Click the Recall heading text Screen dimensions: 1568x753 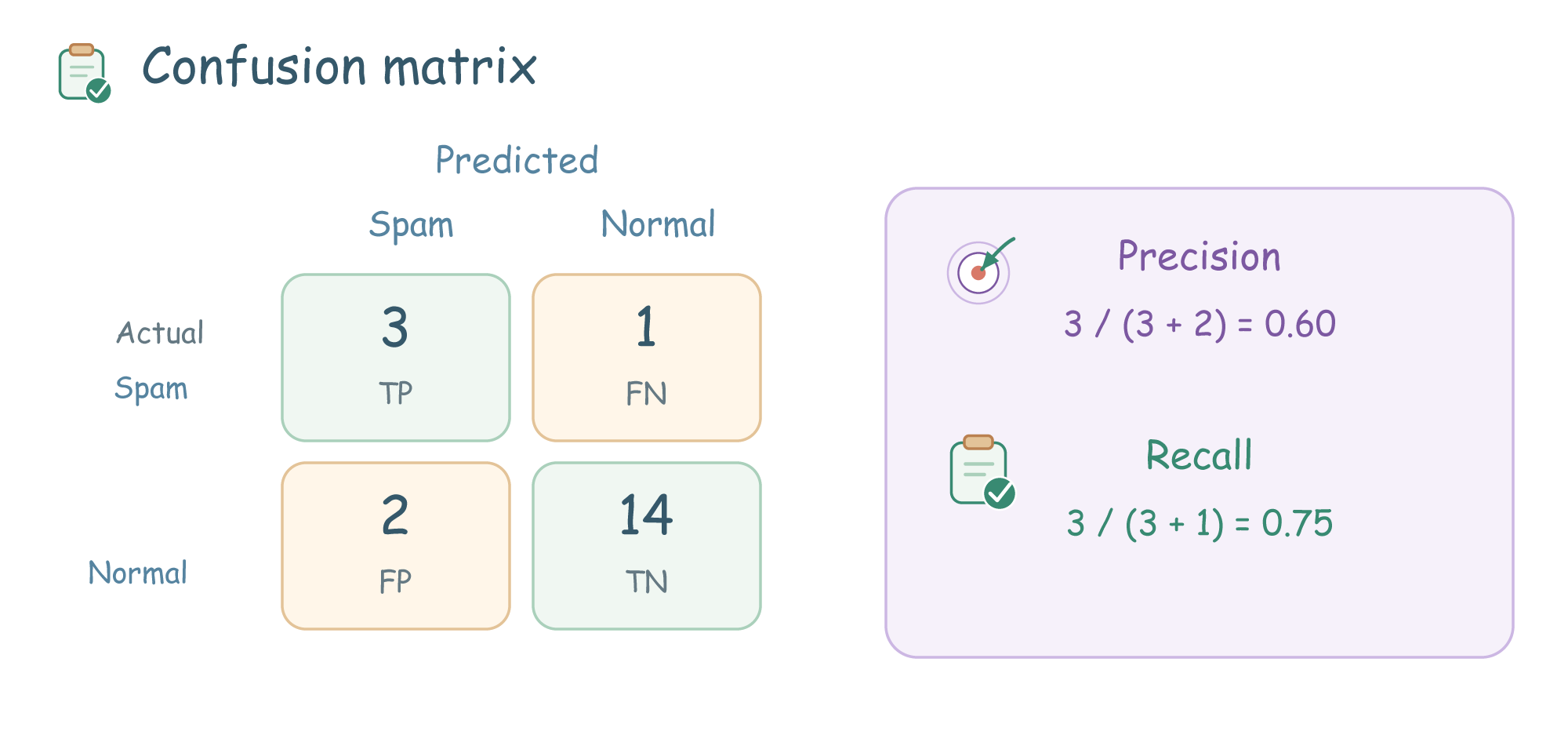[x=1199, y=456]
